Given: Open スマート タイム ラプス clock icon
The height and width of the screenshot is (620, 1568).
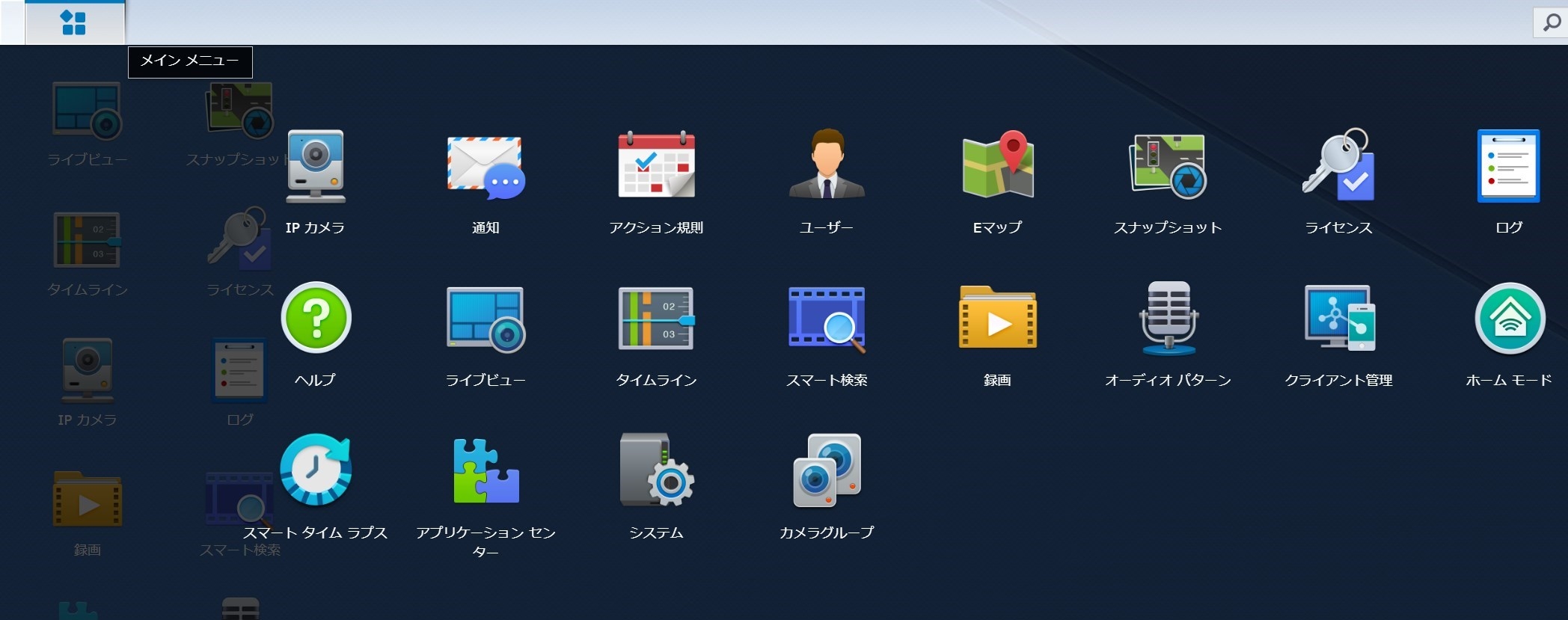Looking at the screenshot, I should tap(315, 471).
